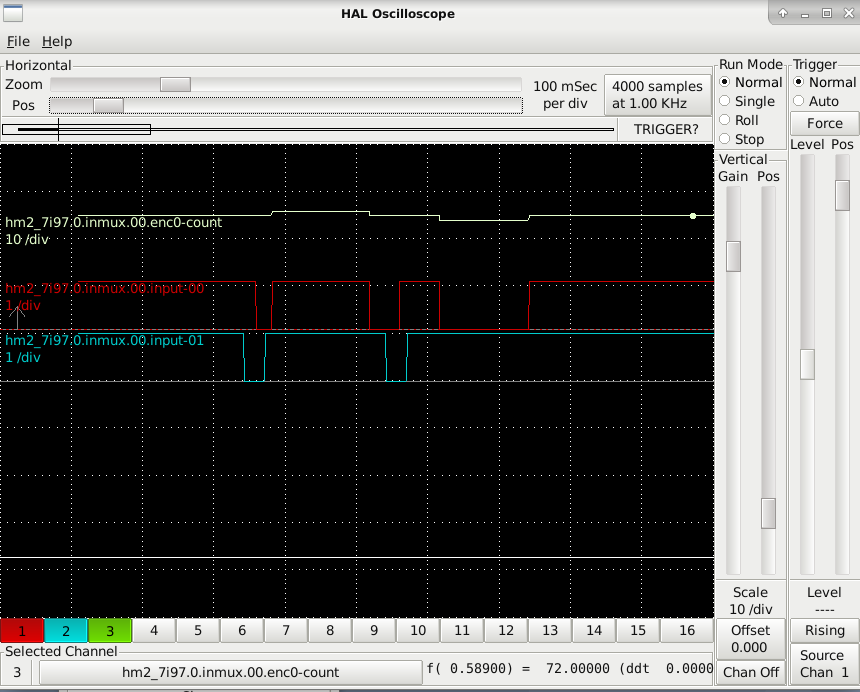The image size is (860, 692).
Task: Click the record position overview bar
Action: click(x=308, y=129)
